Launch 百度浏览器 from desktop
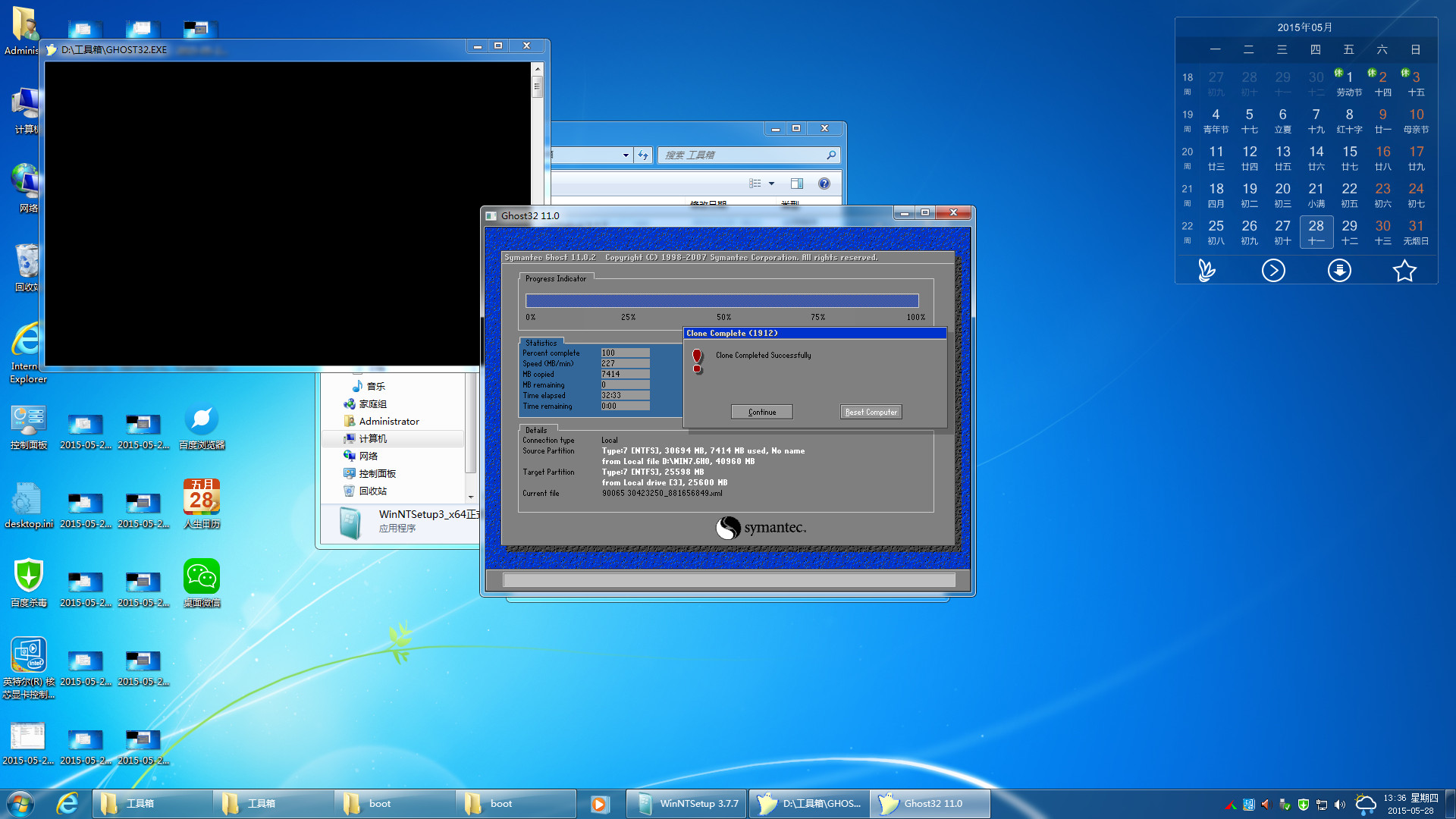Screen dimensions: 1456x819 [202, 427]
